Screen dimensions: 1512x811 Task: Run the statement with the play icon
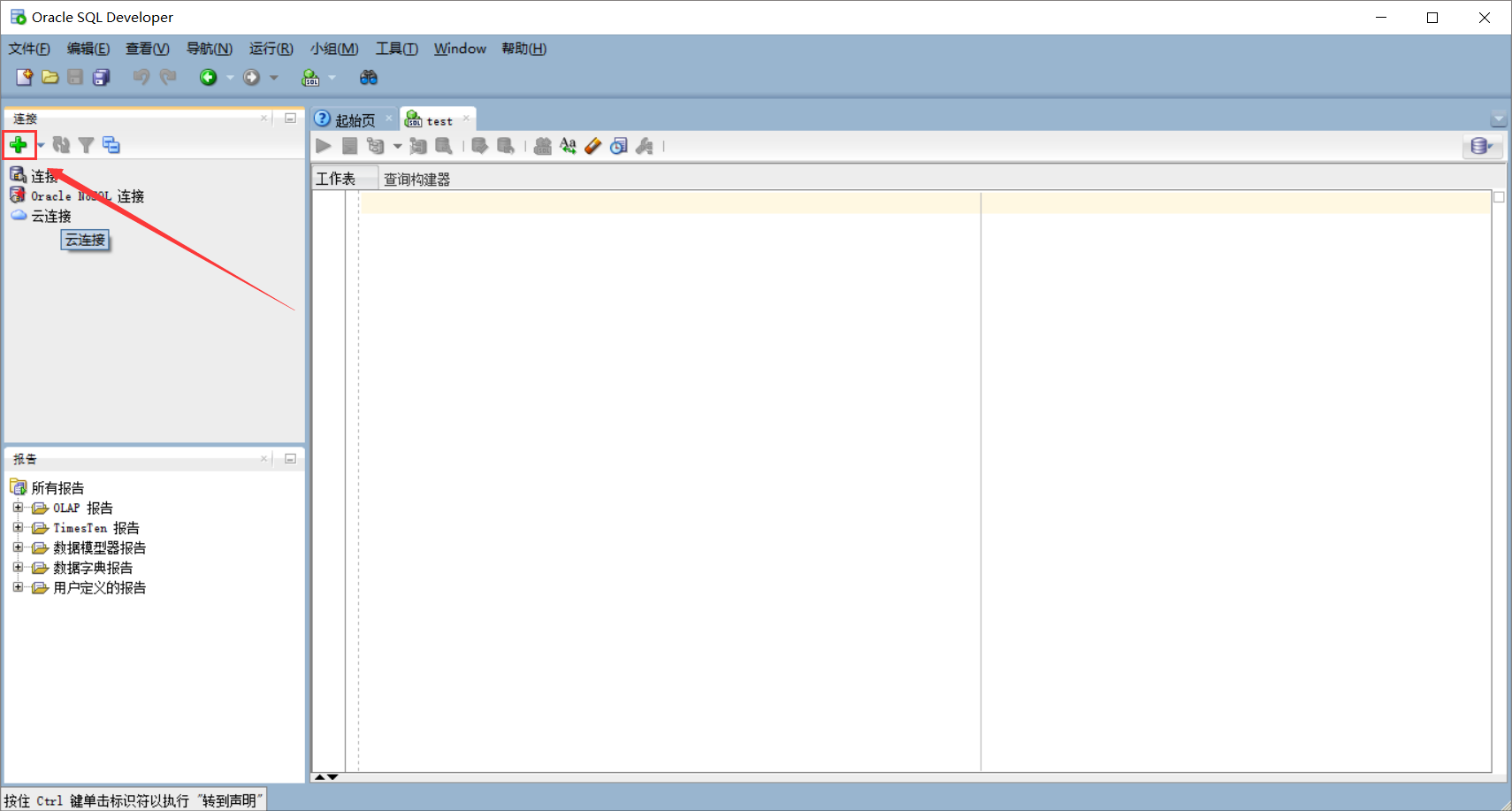coord(324,146)
